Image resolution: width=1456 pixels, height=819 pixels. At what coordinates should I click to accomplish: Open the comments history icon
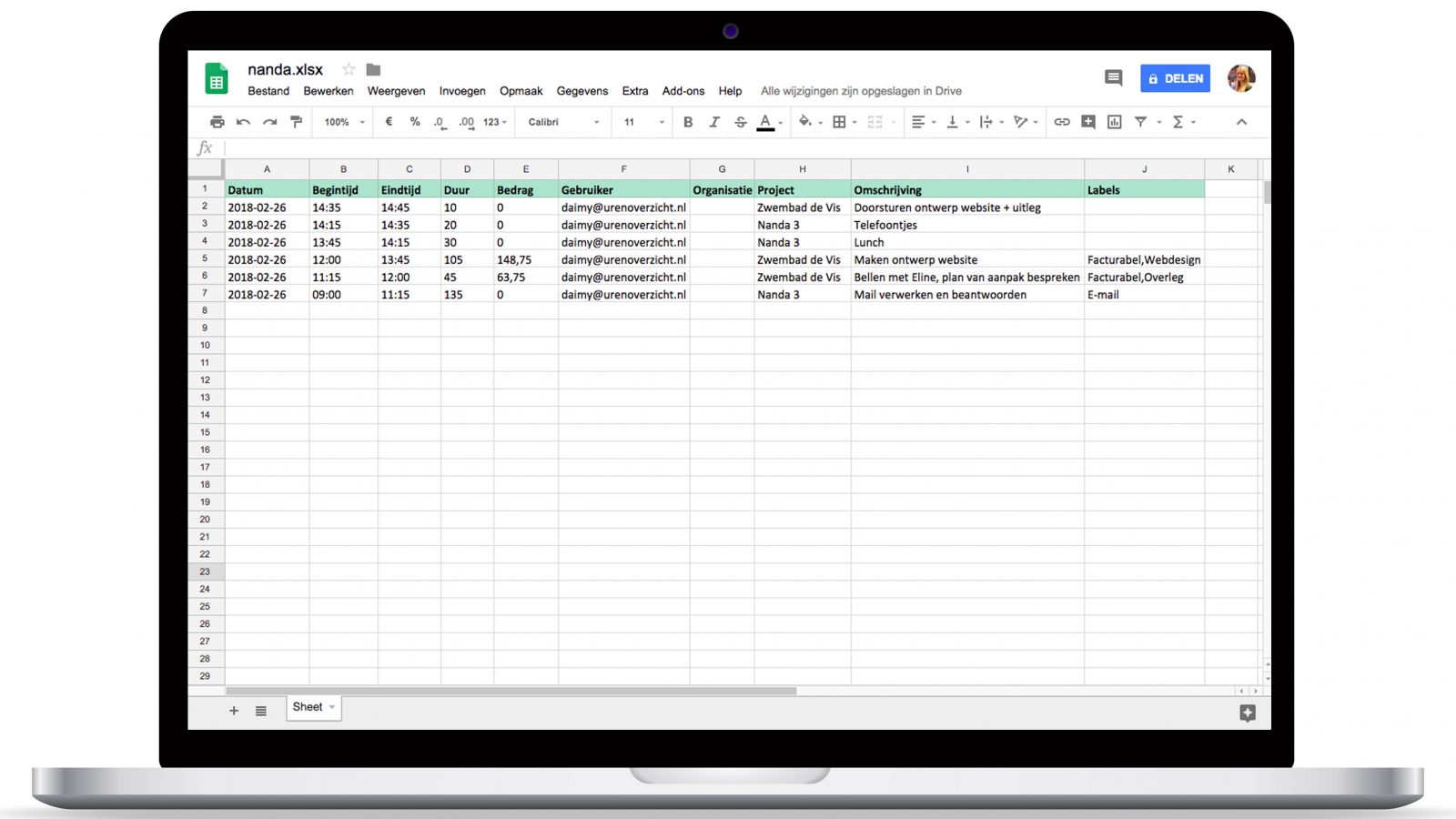(x=1113, y=78)
